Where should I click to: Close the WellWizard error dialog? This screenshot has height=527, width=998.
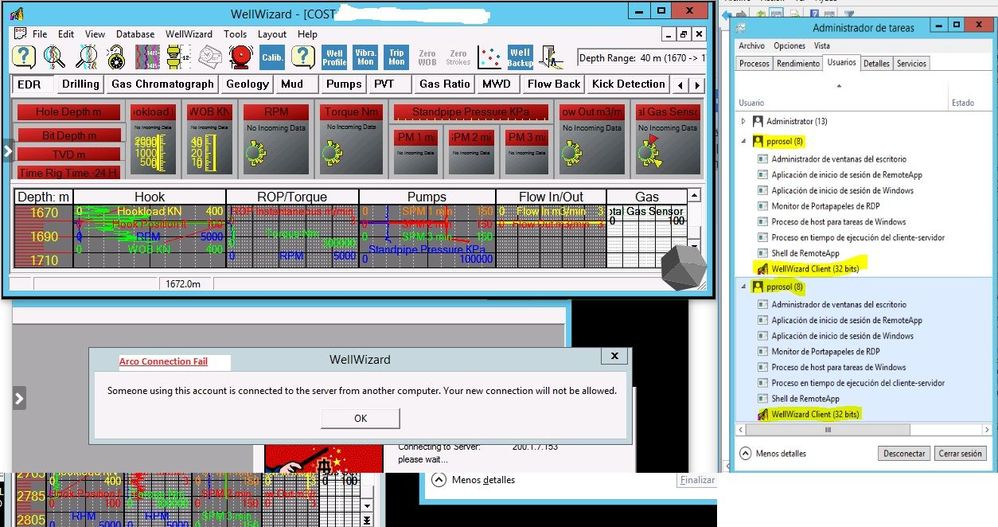[x=614, y=356]
